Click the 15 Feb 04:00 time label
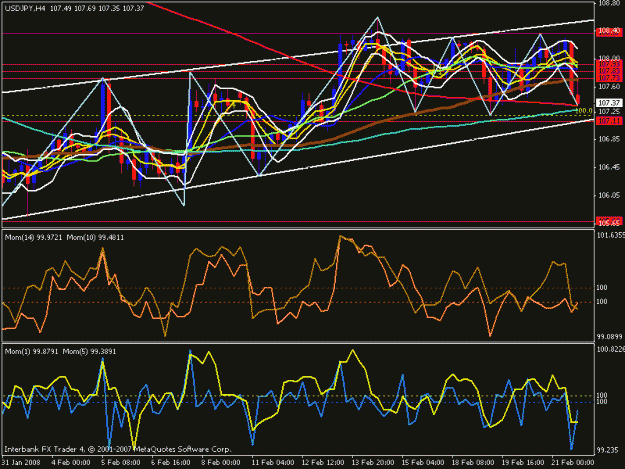 (x=423, y=463)
